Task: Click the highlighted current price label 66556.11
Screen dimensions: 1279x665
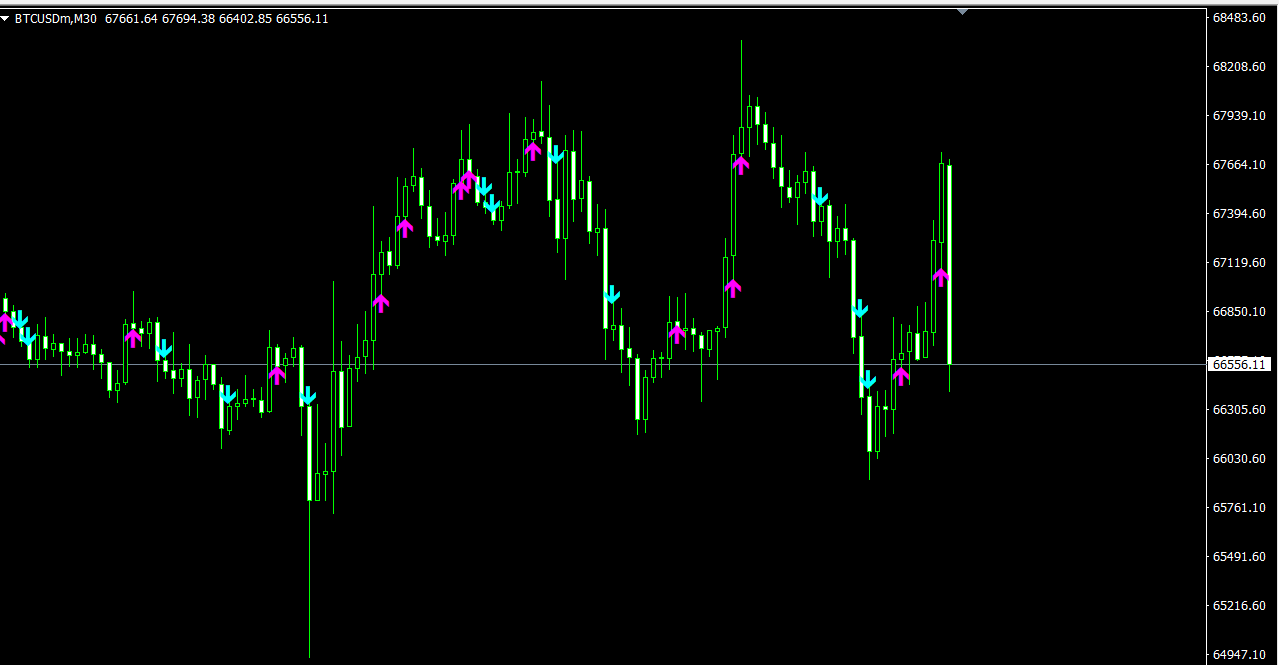Action: 1239,365
